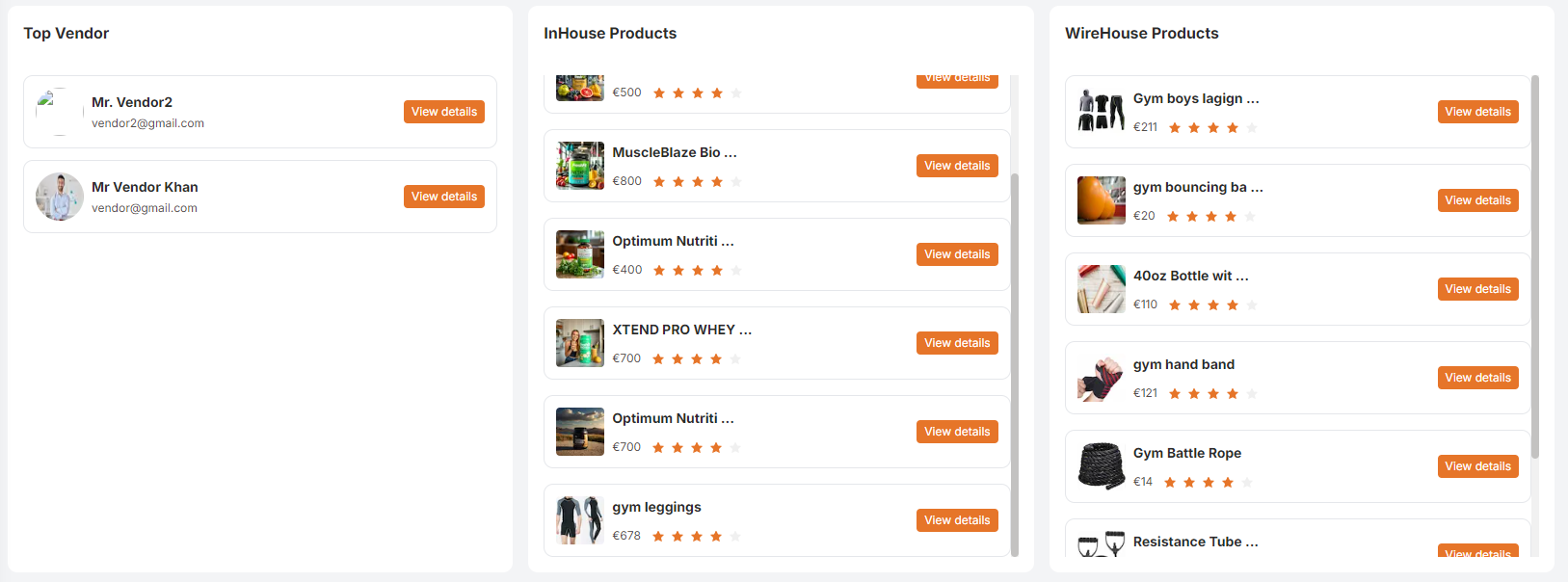Image resolution: width=1568 pixels, height=582 pixels.
Task: Click the gym hand band picture
Action: coord(1102,378)
